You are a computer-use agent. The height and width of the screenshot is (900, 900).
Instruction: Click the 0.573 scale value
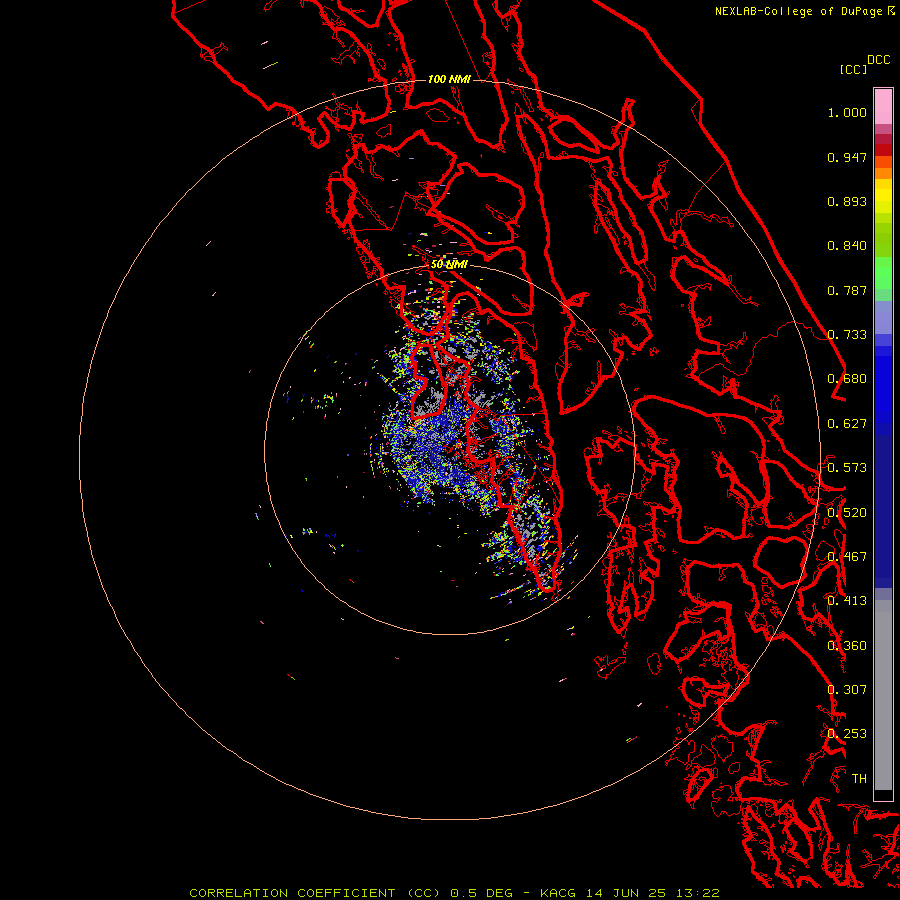click(847, 468)
